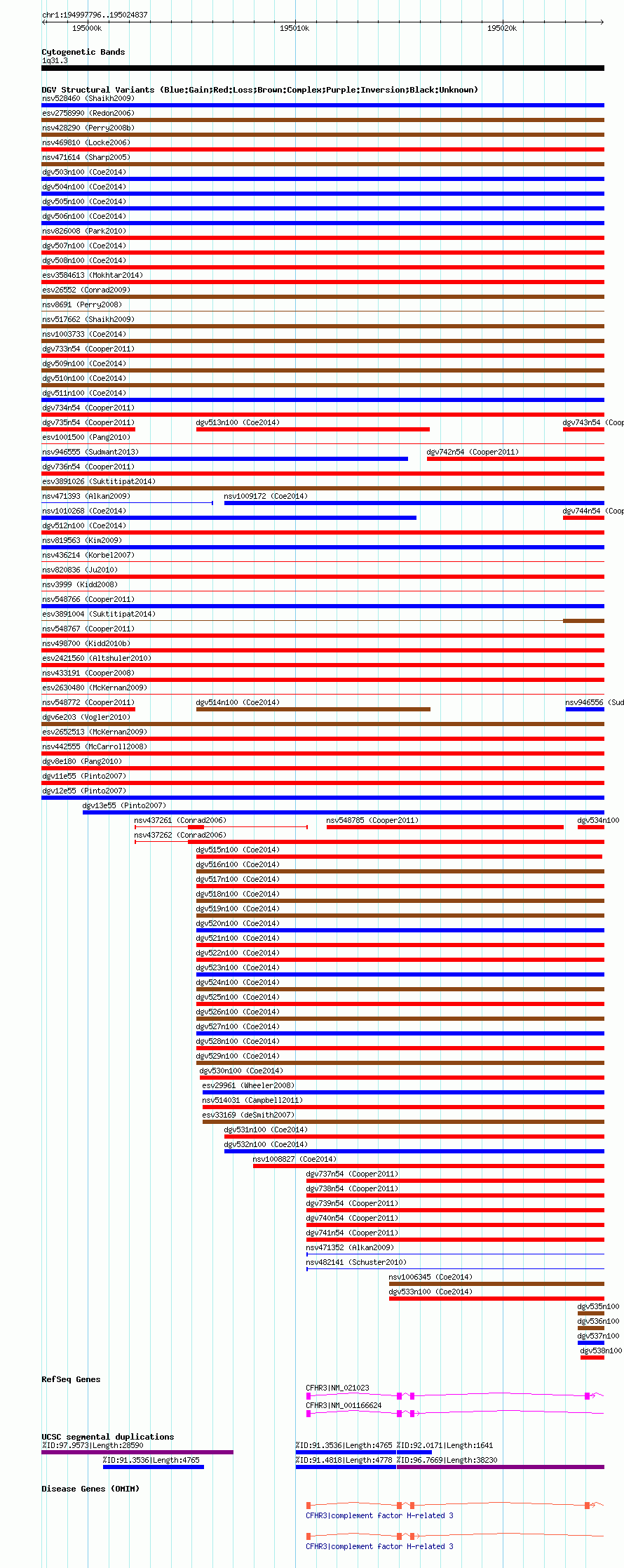
Task: Open the esv29961 (Wheeler2008) variant
Action: [x=248, y=1085]
